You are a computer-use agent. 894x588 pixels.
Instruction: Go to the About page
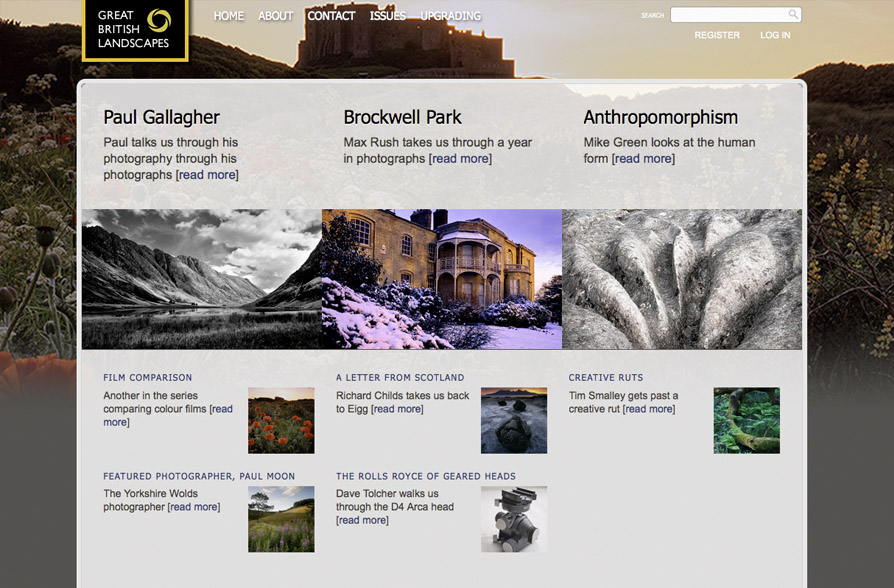[275, 16]
